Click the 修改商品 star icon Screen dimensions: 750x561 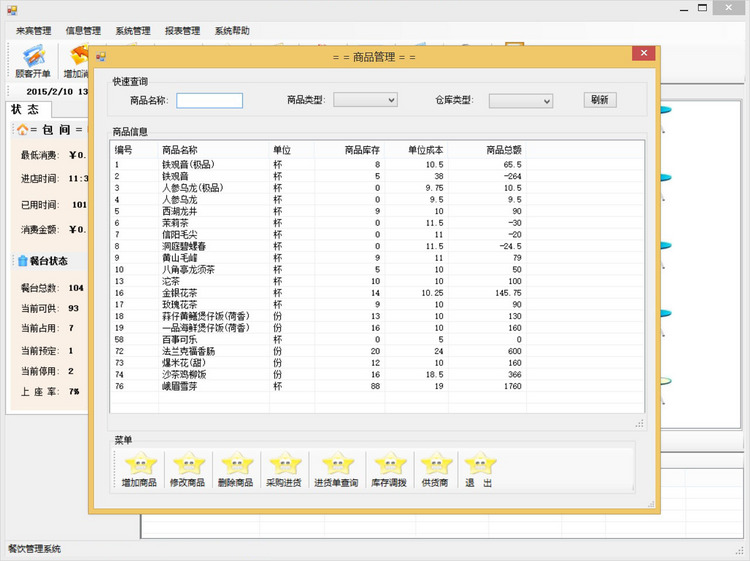[x=187, y=466]
